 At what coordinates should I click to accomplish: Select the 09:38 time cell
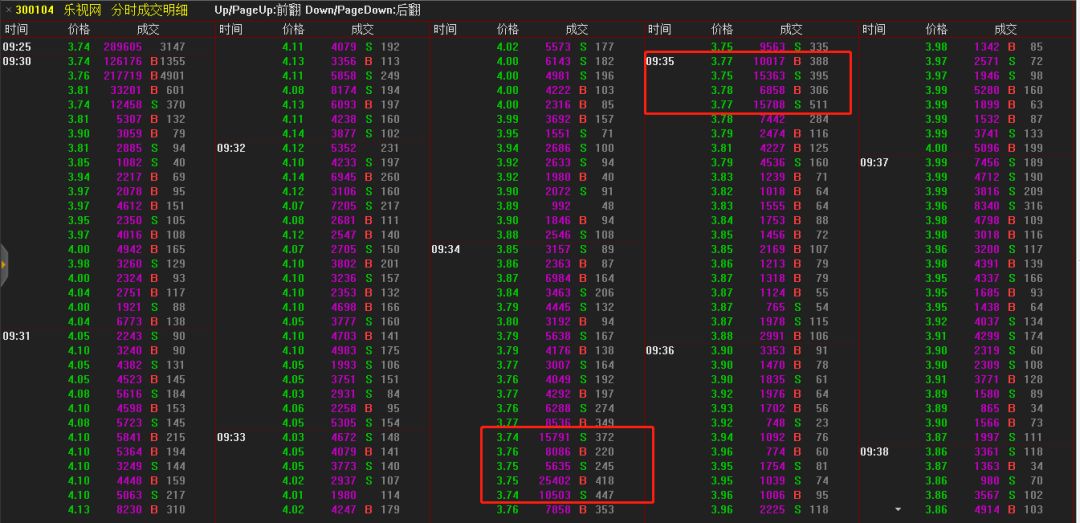point(873,451)
